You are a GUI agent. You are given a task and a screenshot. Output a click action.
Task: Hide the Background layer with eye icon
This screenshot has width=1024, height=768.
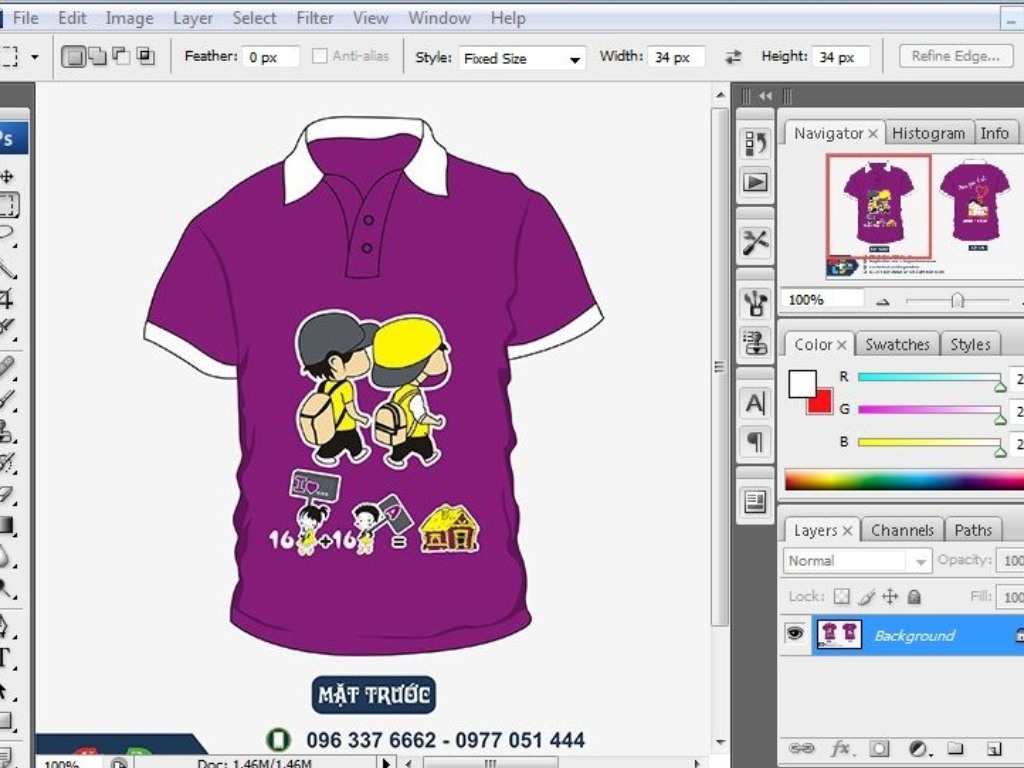(x=795, y=634)
